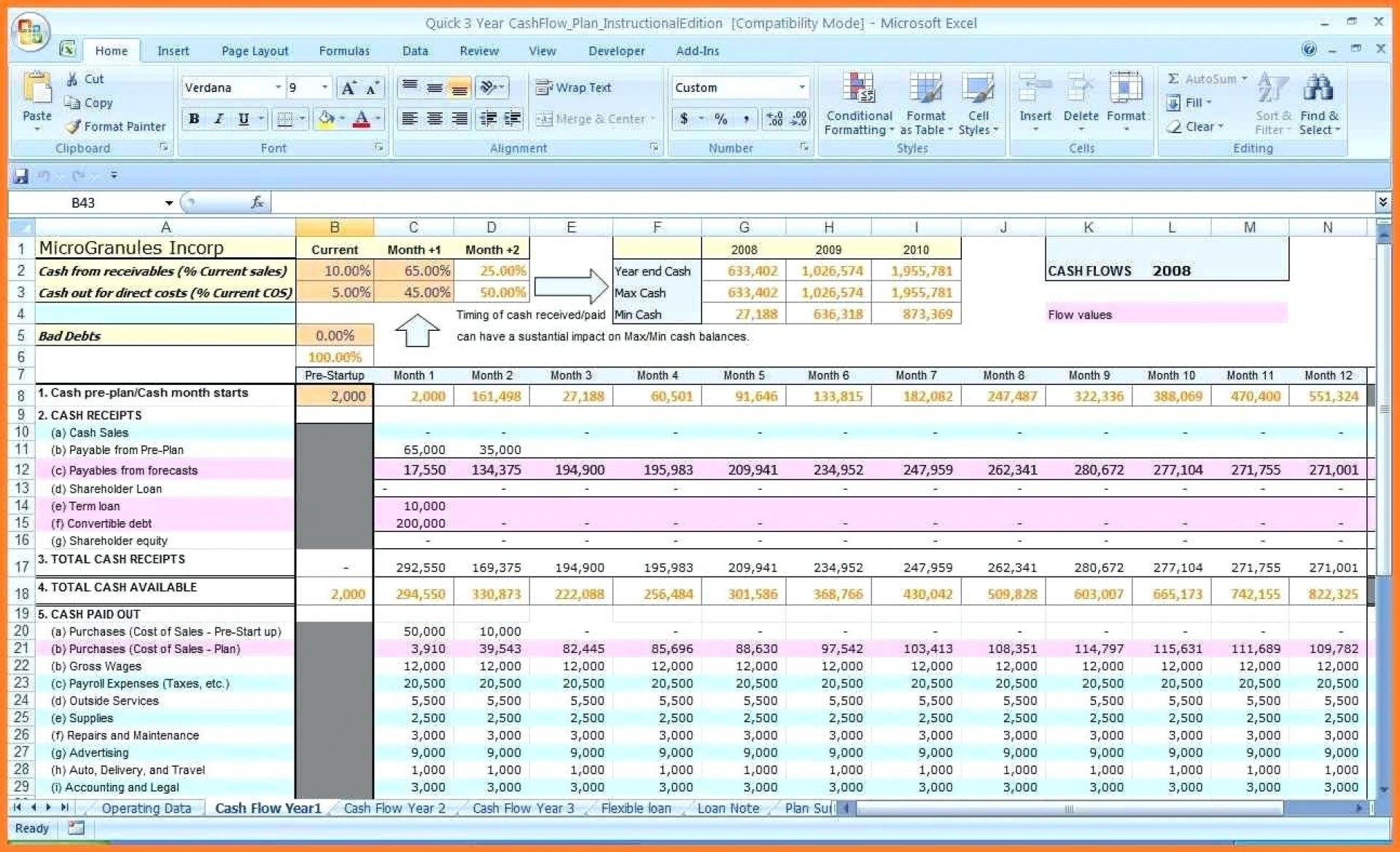Click the Accounting Number Format dollar icon

pyautogui.click(x=684, y=119)
